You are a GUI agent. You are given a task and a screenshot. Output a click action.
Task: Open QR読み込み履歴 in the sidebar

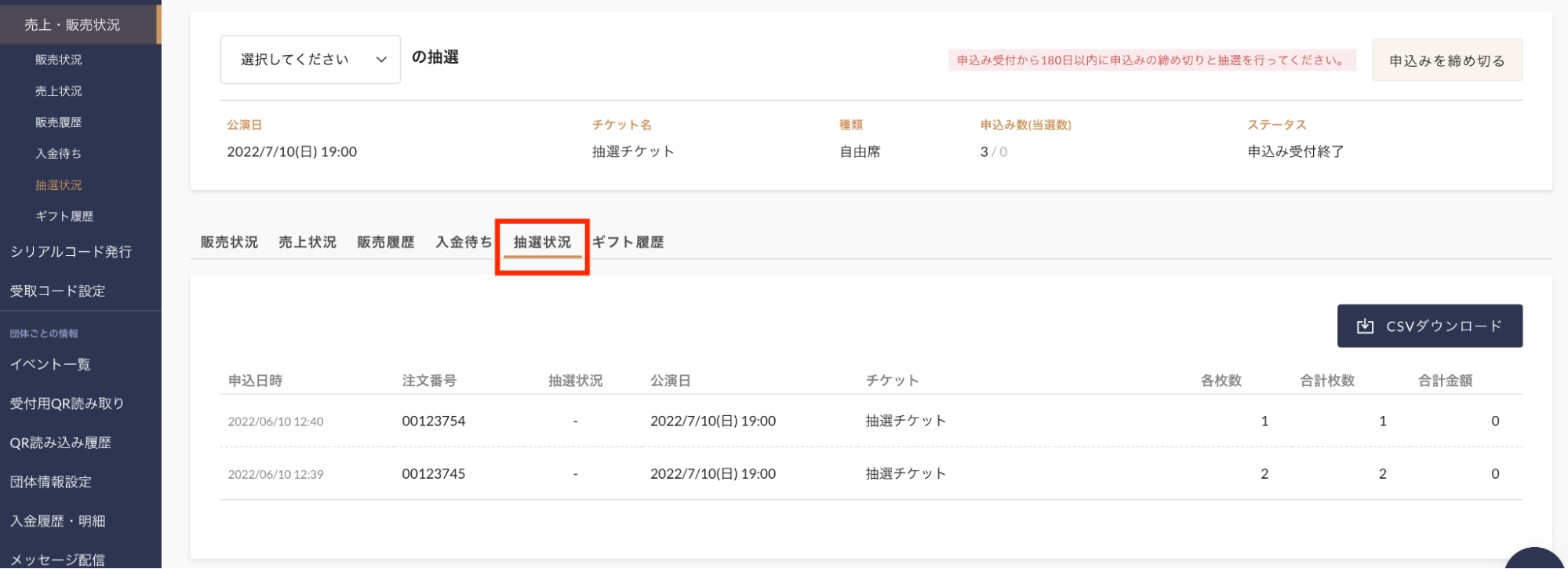pos(60,443)
